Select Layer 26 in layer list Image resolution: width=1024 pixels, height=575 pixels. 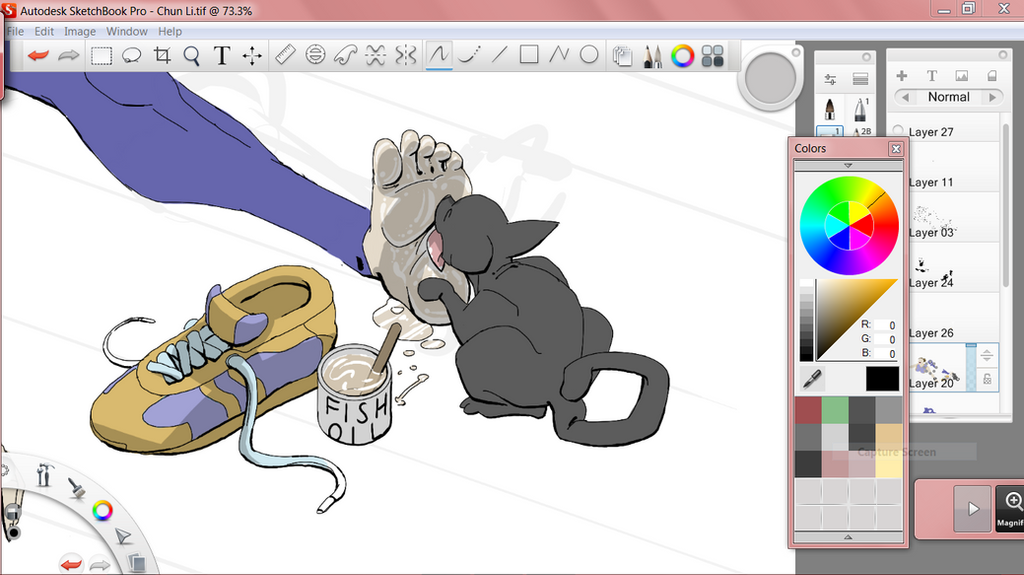[953, 318]
